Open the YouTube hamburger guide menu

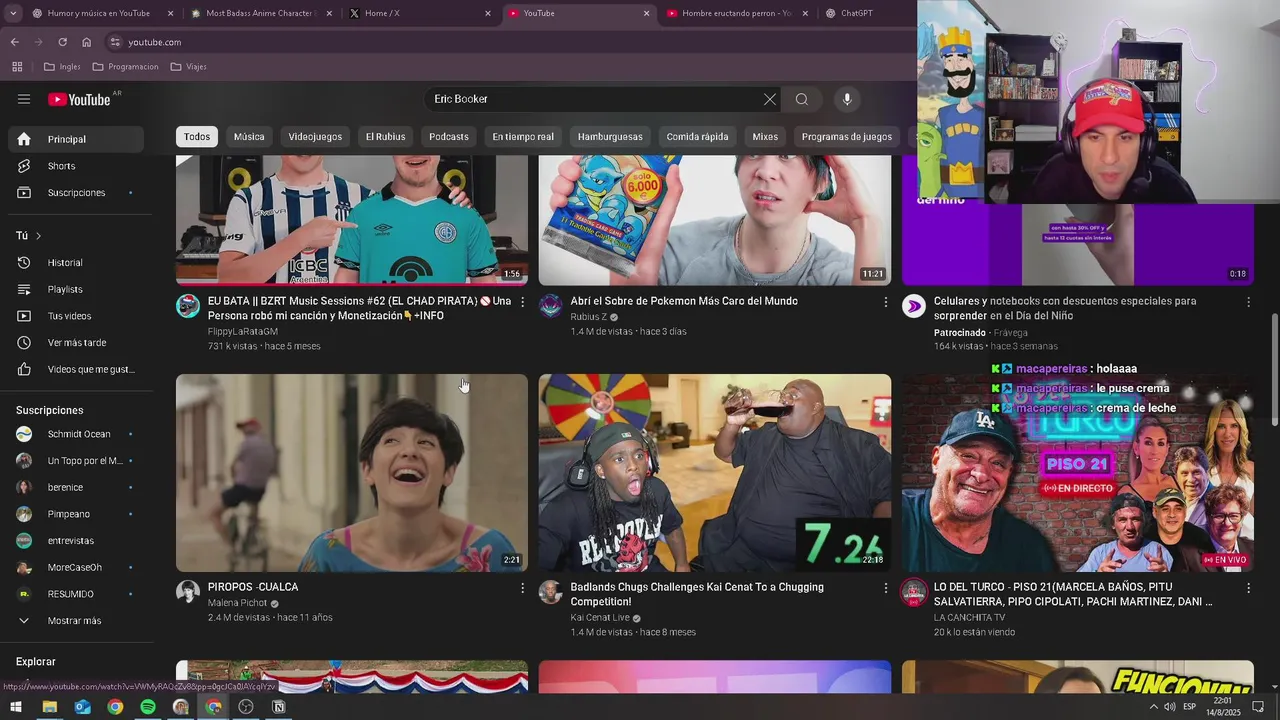click(24, 99)
